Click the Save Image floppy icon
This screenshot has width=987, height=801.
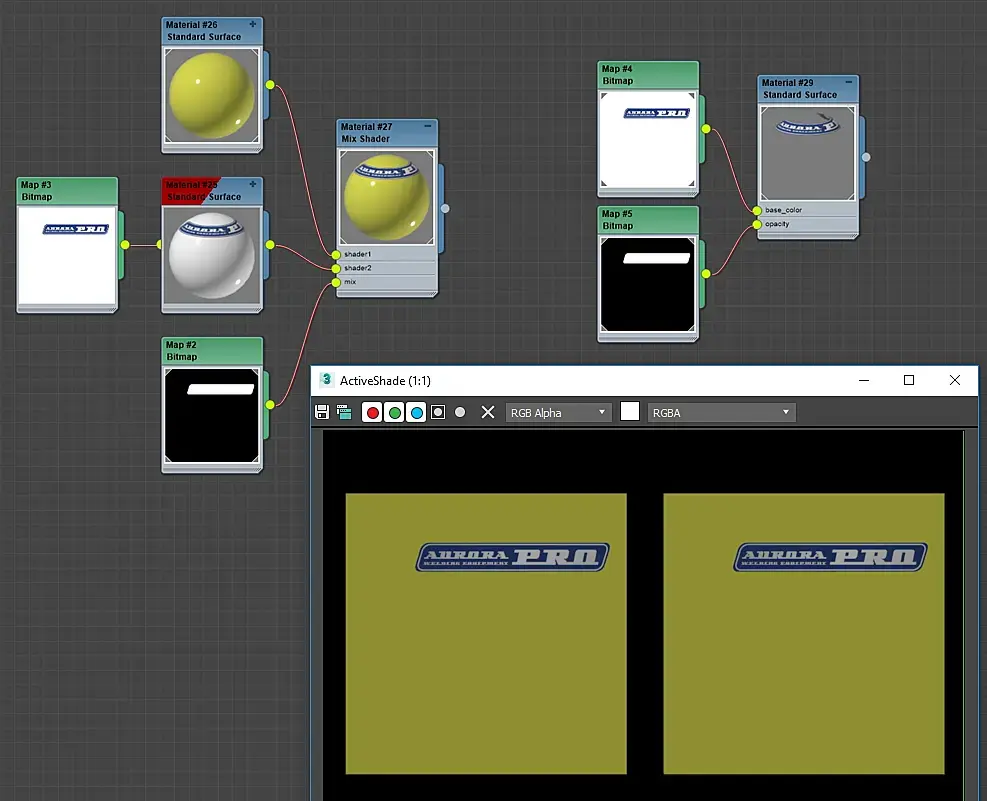point(322,412)
